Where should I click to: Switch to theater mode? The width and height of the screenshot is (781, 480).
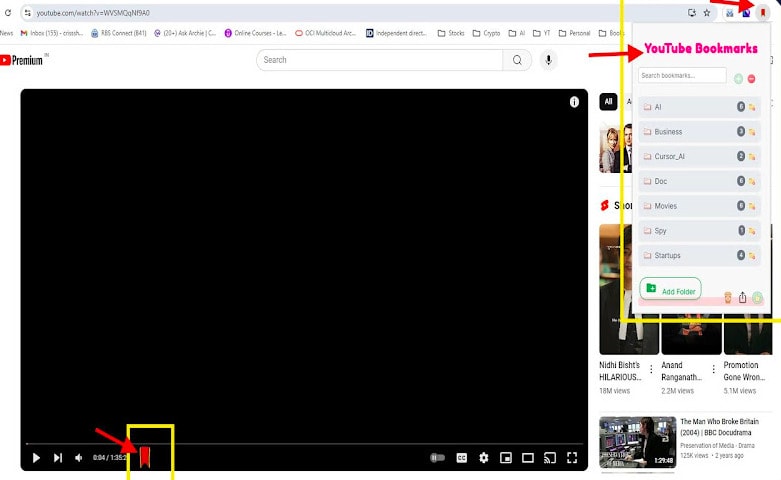(x=527, y=458)
